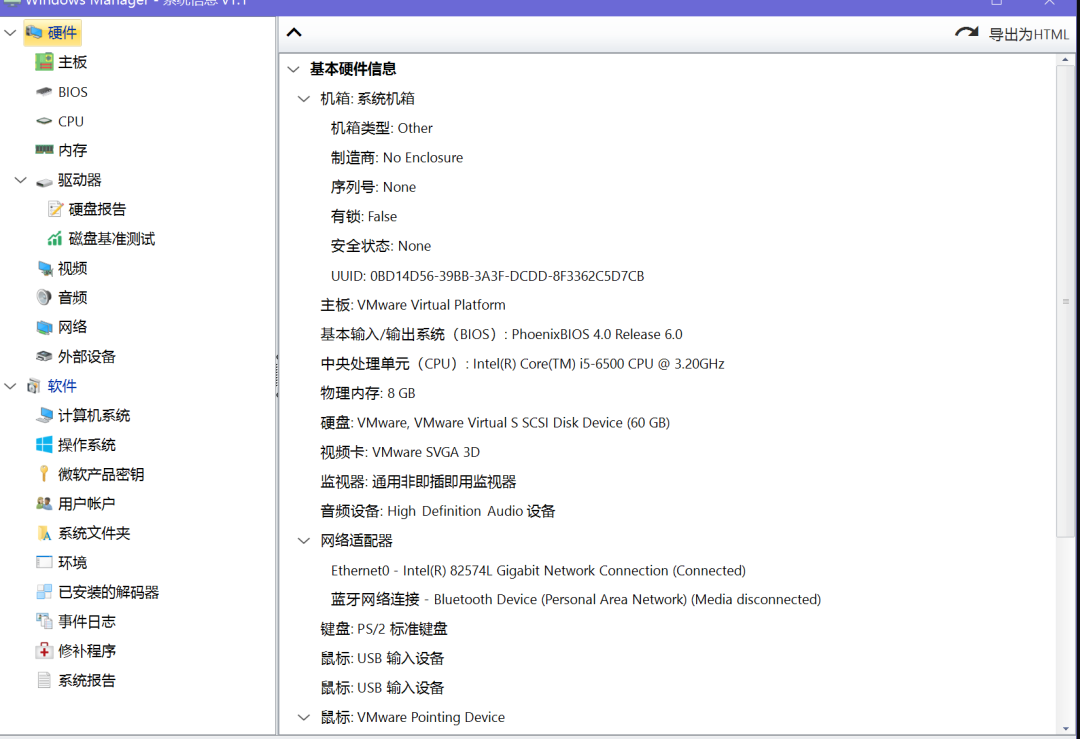Click the 环境 environment icon
The height and width of the screenshot is (739, 1080).
pyautogui.click(x=44, y=563)
